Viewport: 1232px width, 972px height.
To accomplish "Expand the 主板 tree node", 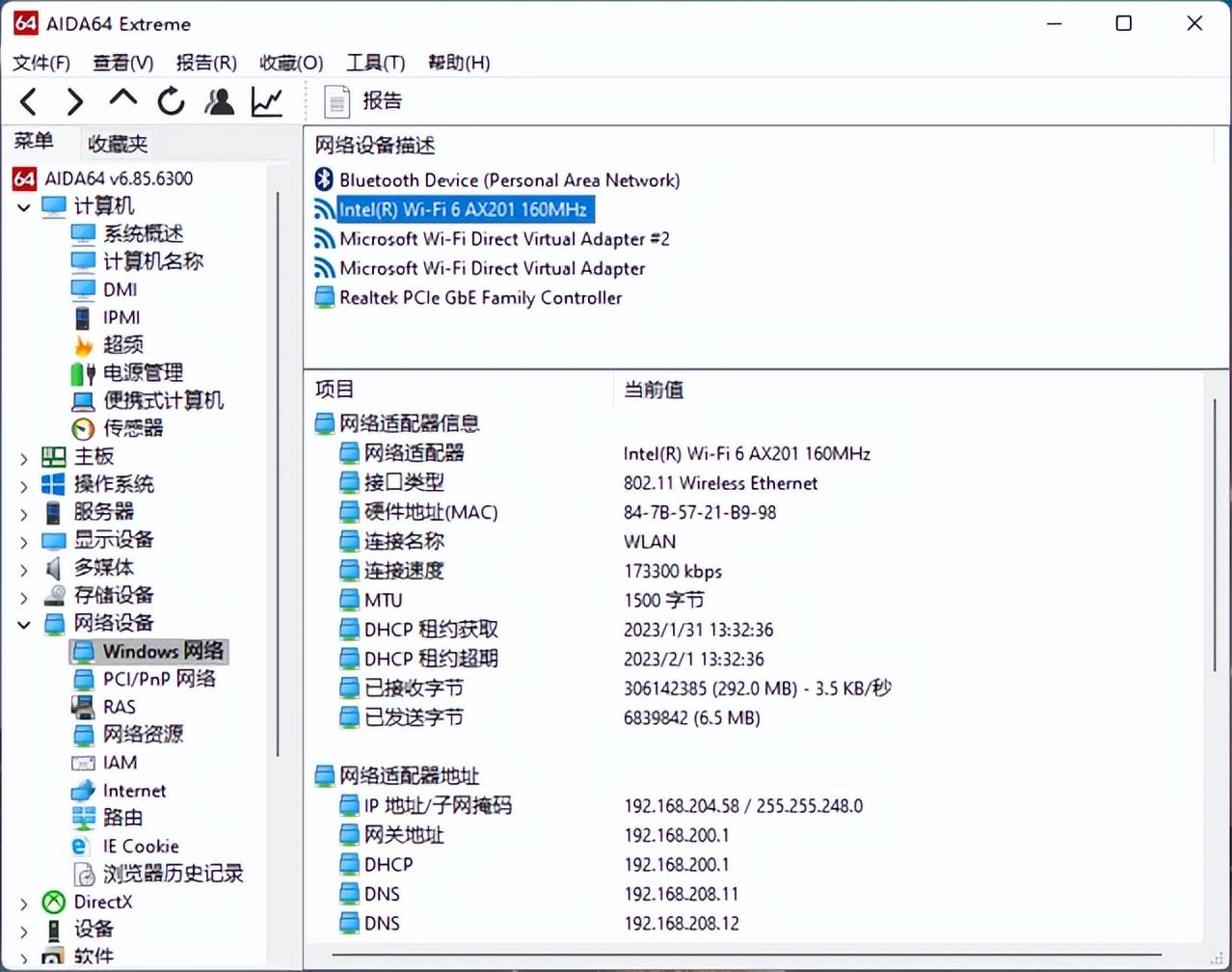I will pyautogui.click(x=24, y=459).
